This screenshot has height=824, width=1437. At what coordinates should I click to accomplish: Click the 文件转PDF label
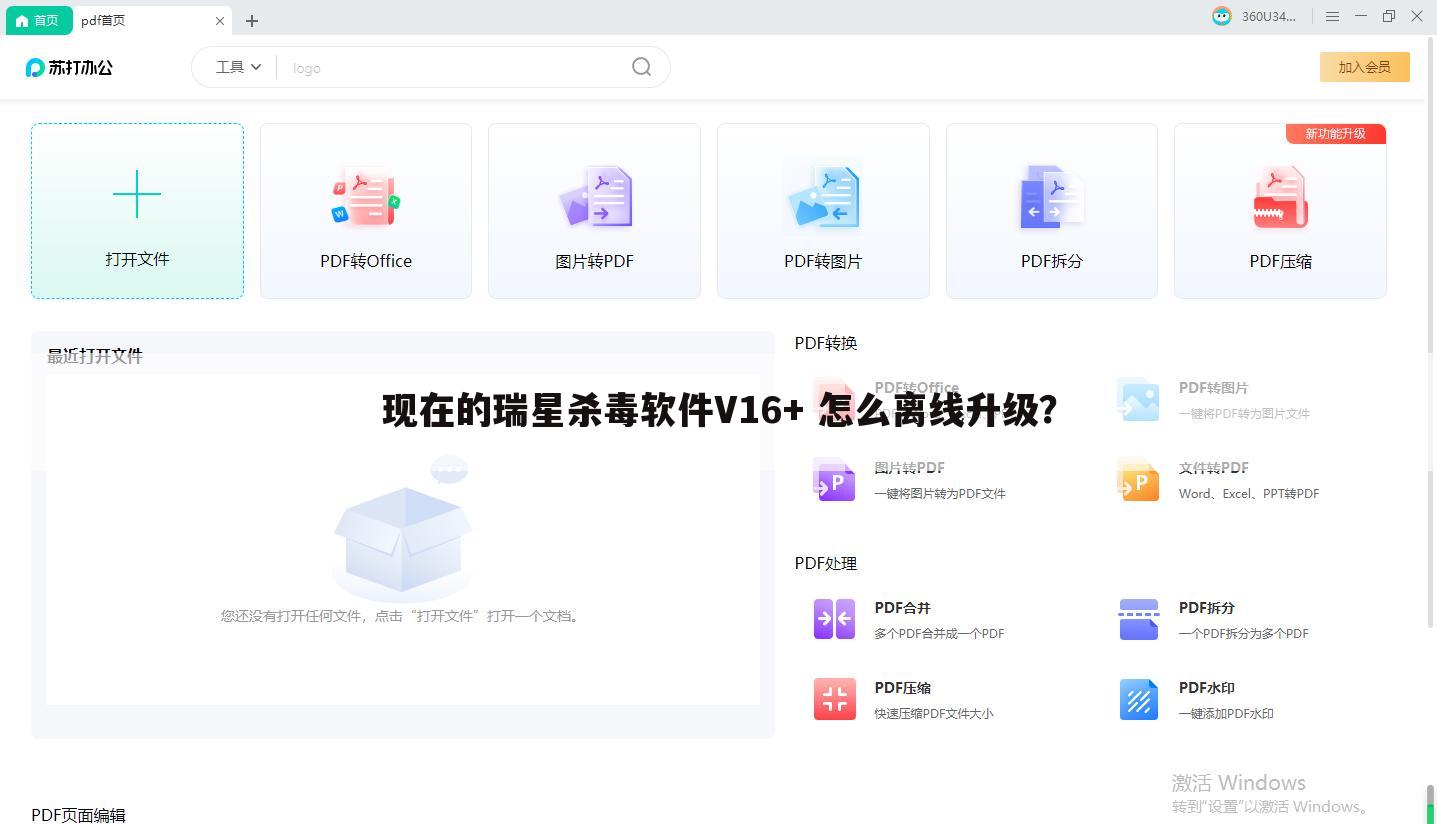(x=1213, y=467)
